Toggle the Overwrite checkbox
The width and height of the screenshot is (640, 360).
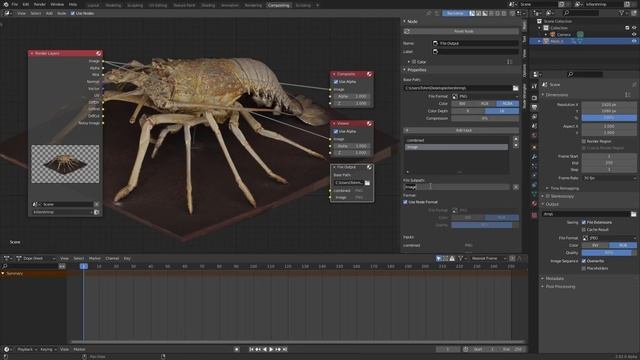tap(584, 261)
